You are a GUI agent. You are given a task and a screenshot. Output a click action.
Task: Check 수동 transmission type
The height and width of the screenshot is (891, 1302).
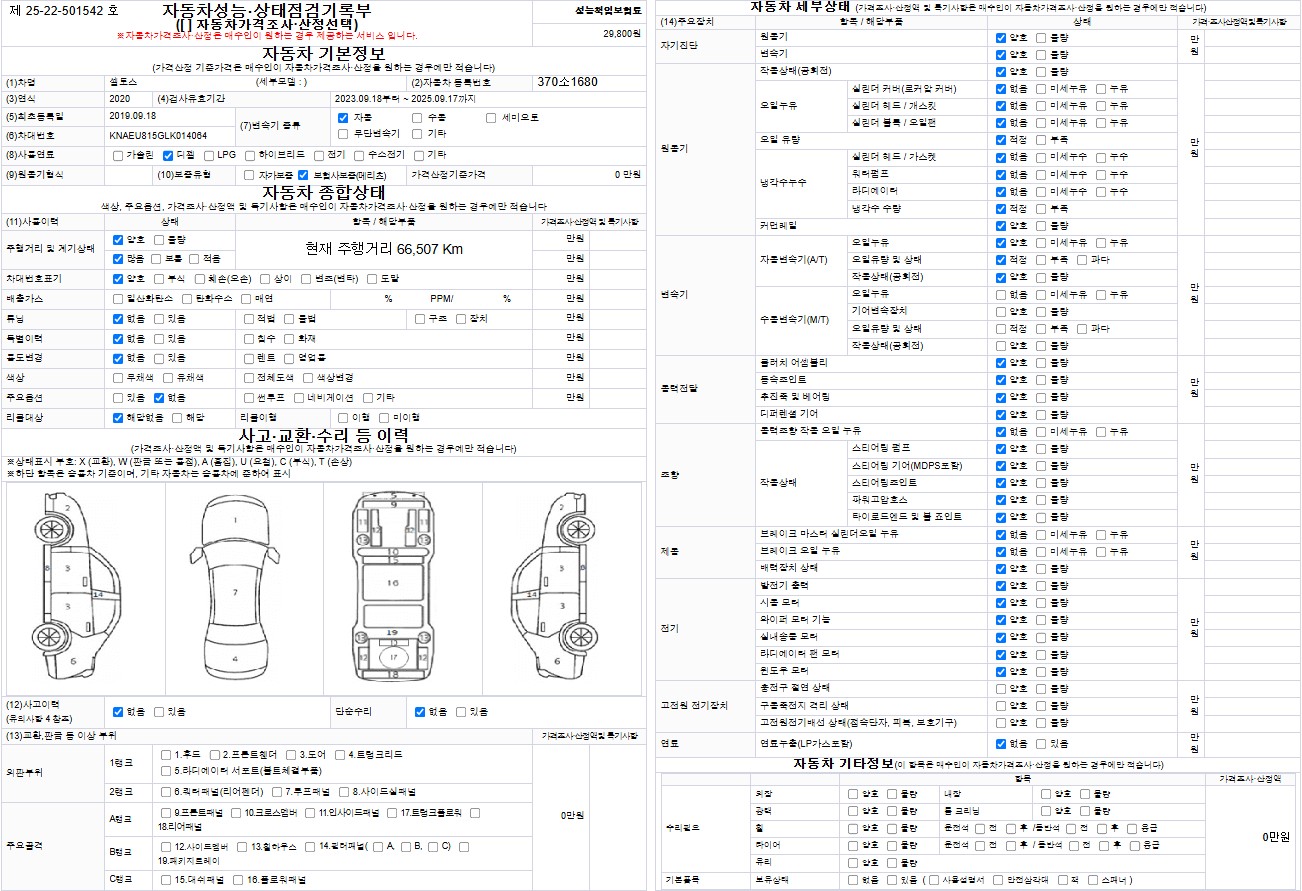click(x=417, y=117)
